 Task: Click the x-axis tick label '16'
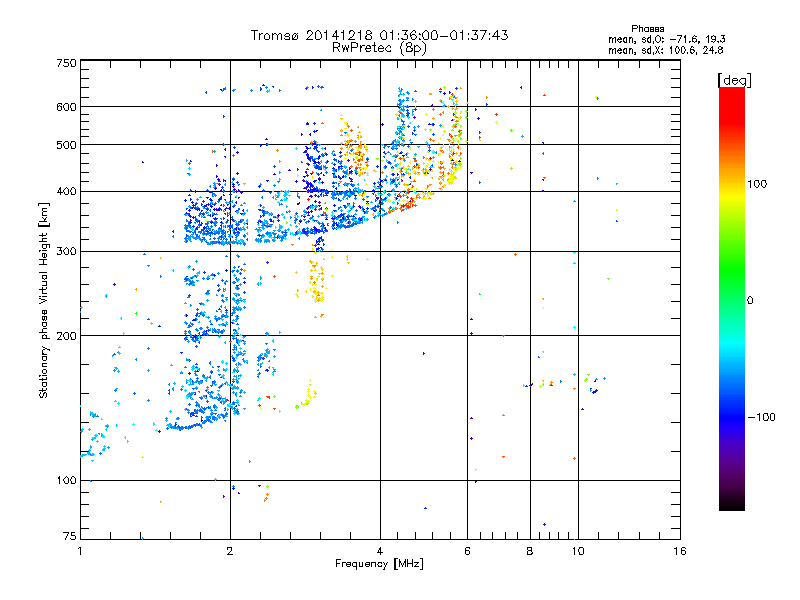(680, 551)
